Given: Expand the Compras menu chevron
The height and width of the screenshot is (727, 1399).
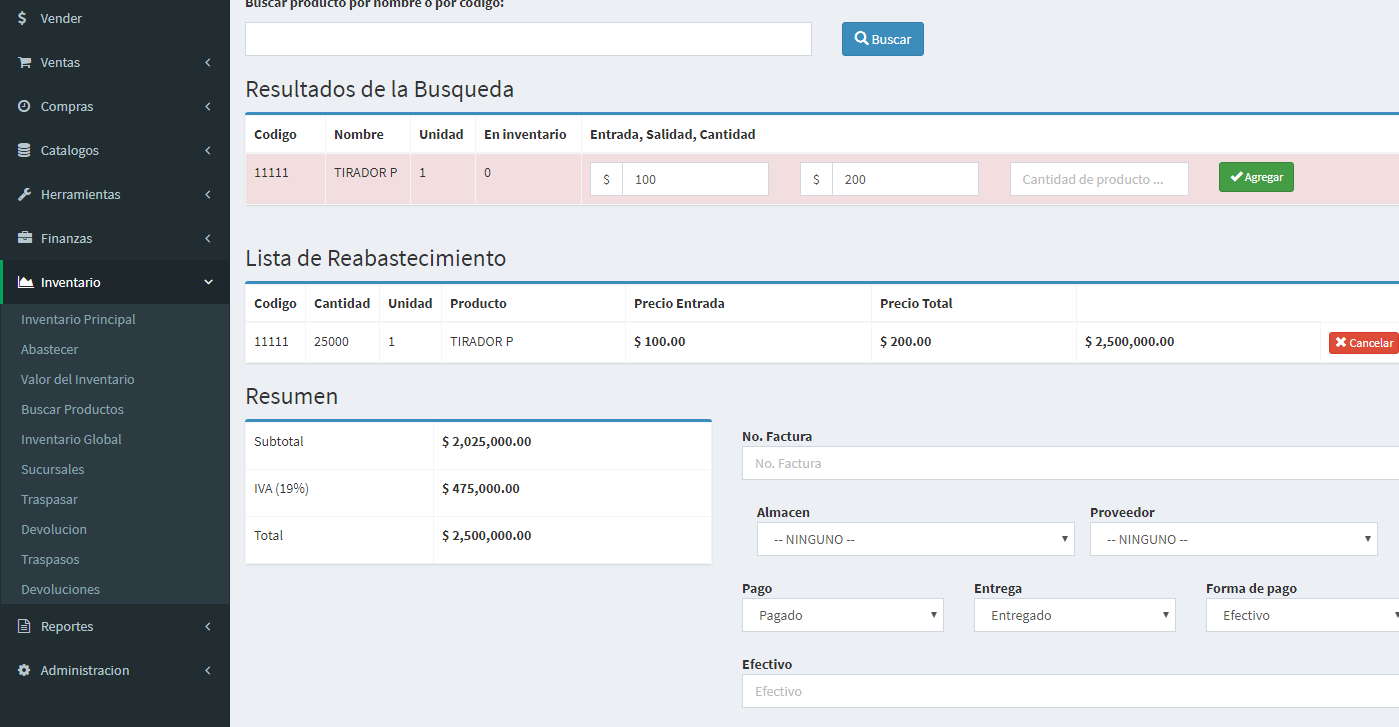Looking at the screenshot, I should (x=208, y=106).
